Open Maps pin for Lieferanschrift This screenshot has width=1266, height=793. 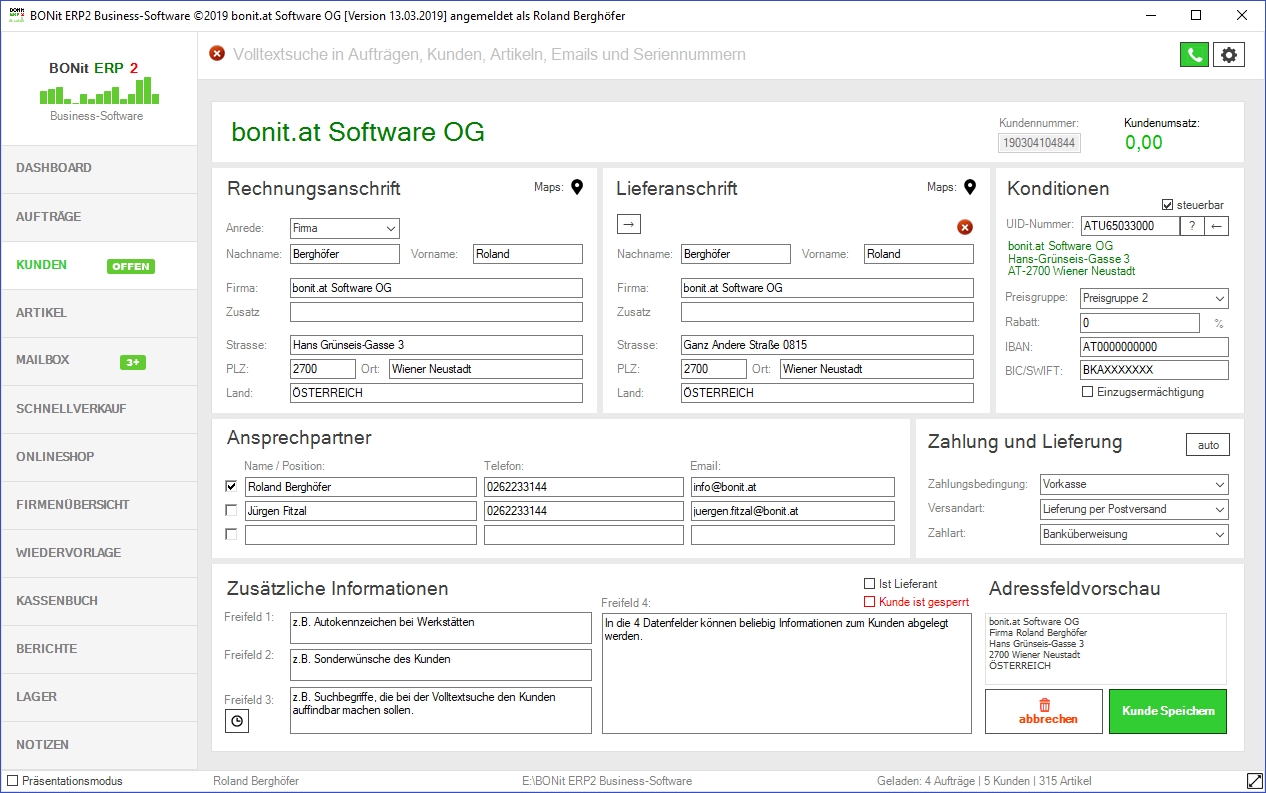pos(969,187)
